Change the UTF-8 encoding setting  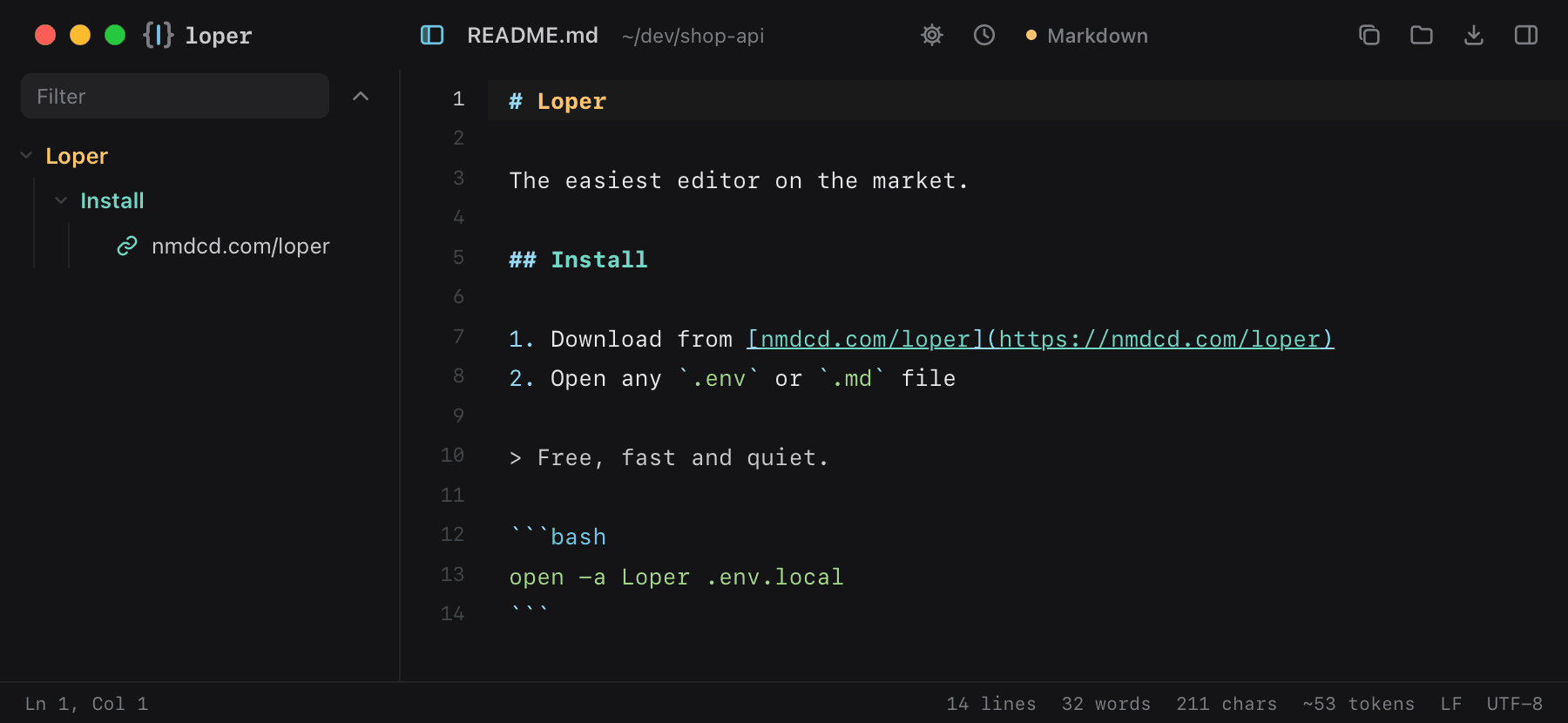click(x=1515, y=703)
